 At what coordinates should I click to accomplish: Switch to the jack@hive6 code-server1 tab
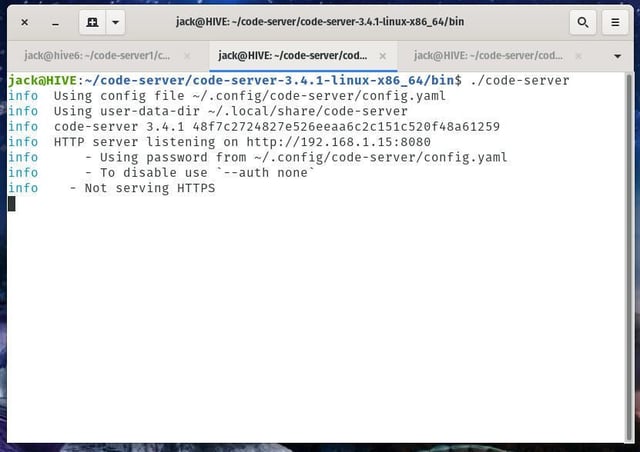(97, 56)
